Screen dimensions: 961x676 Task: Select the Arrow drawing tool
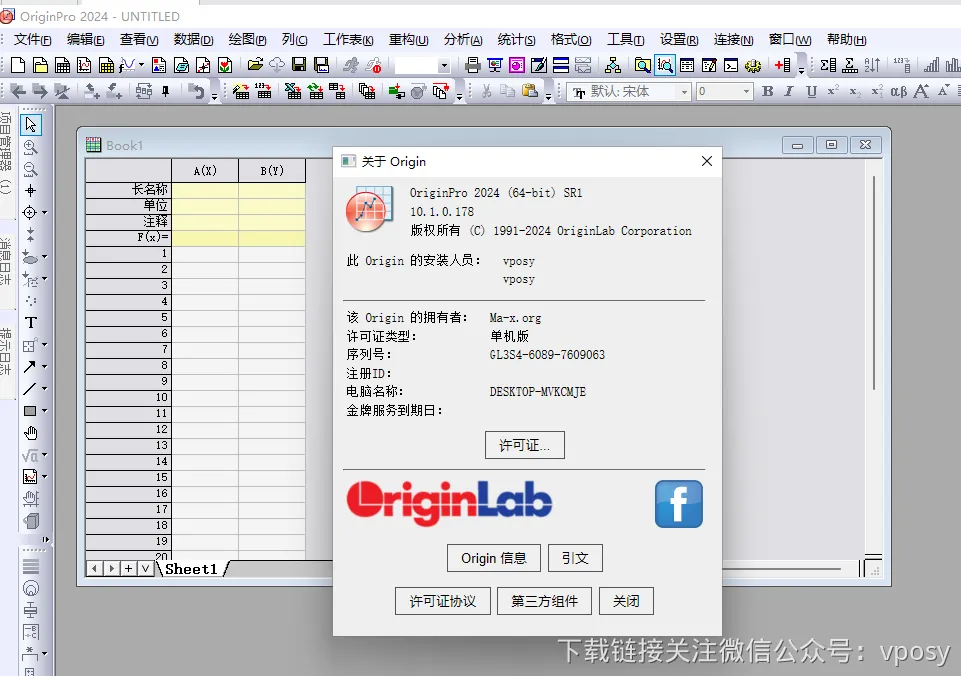(29, 366)
